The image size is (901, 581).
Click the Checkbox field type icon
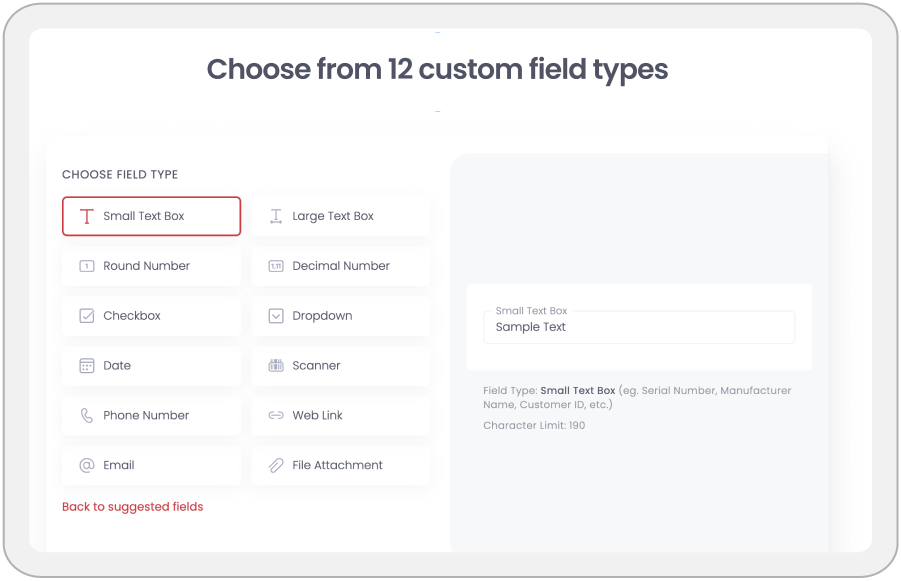pos(87,316)
